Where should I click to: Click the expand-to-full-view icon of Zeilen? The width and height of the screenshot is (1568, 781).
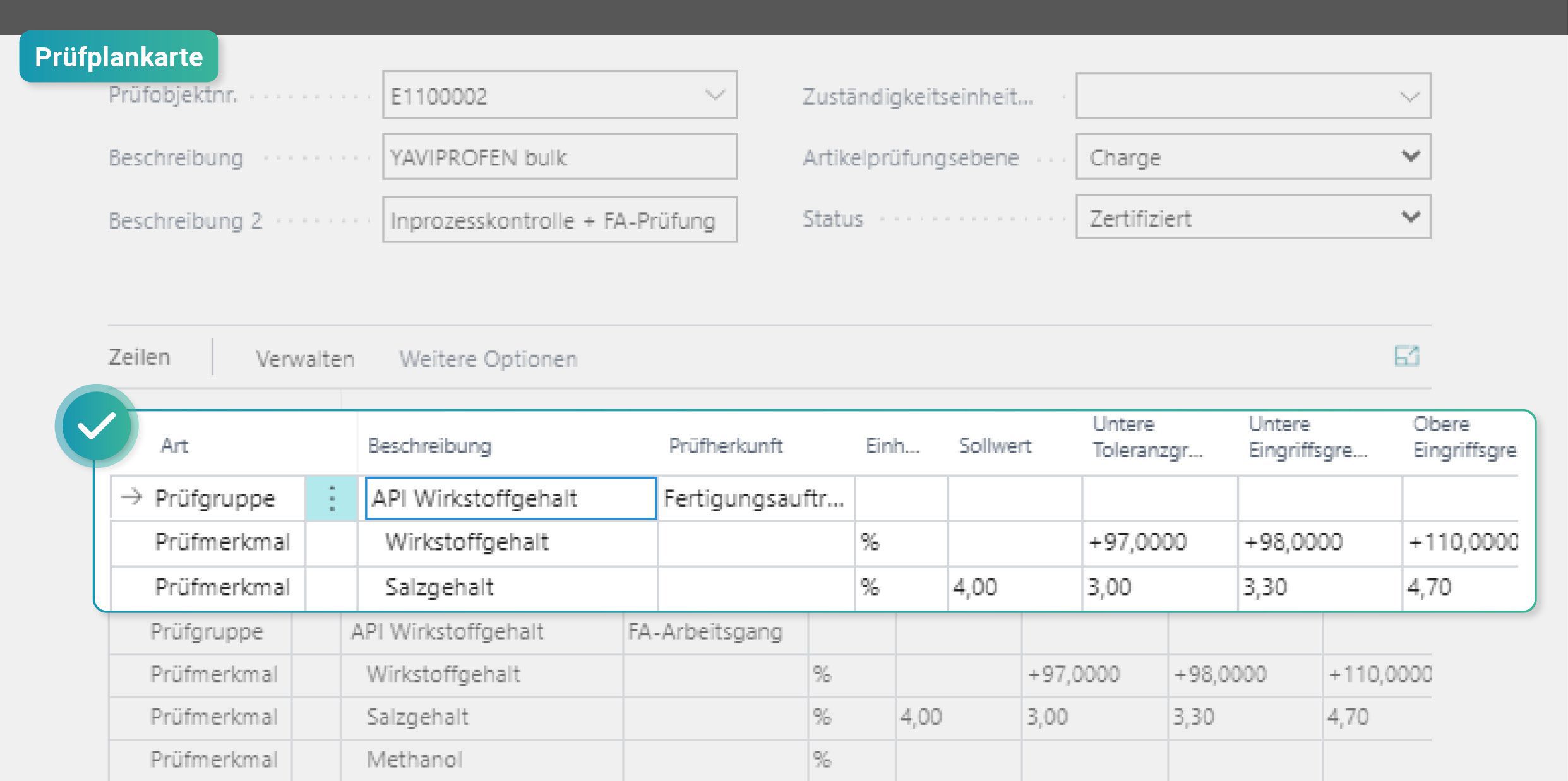point(1406,356)
